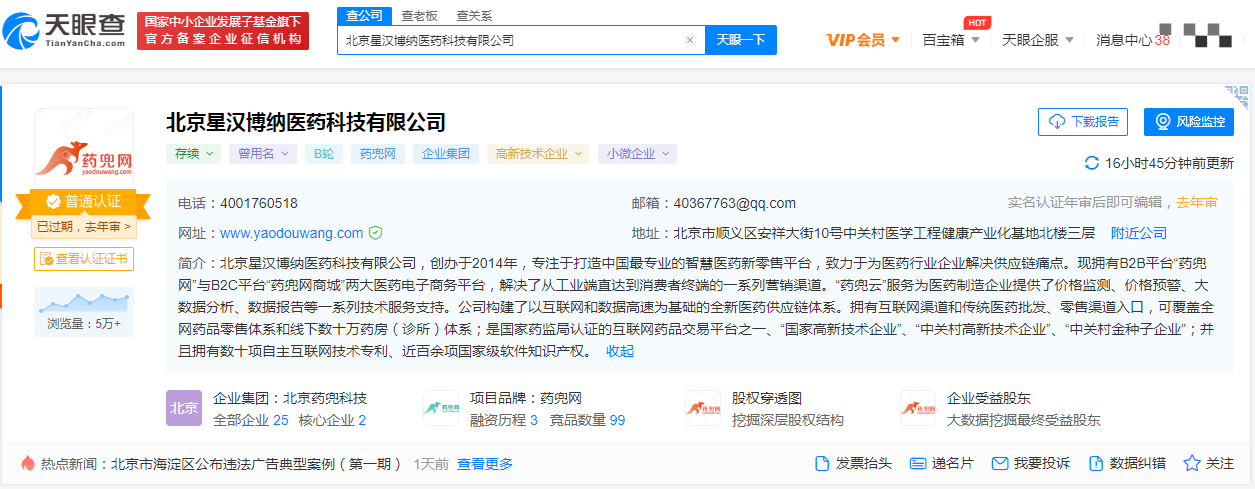Open the 北京市海淀区公布违法广告典型案例 news
Image resolution: width=1255 pixels, height=489 pixels.
256,464
